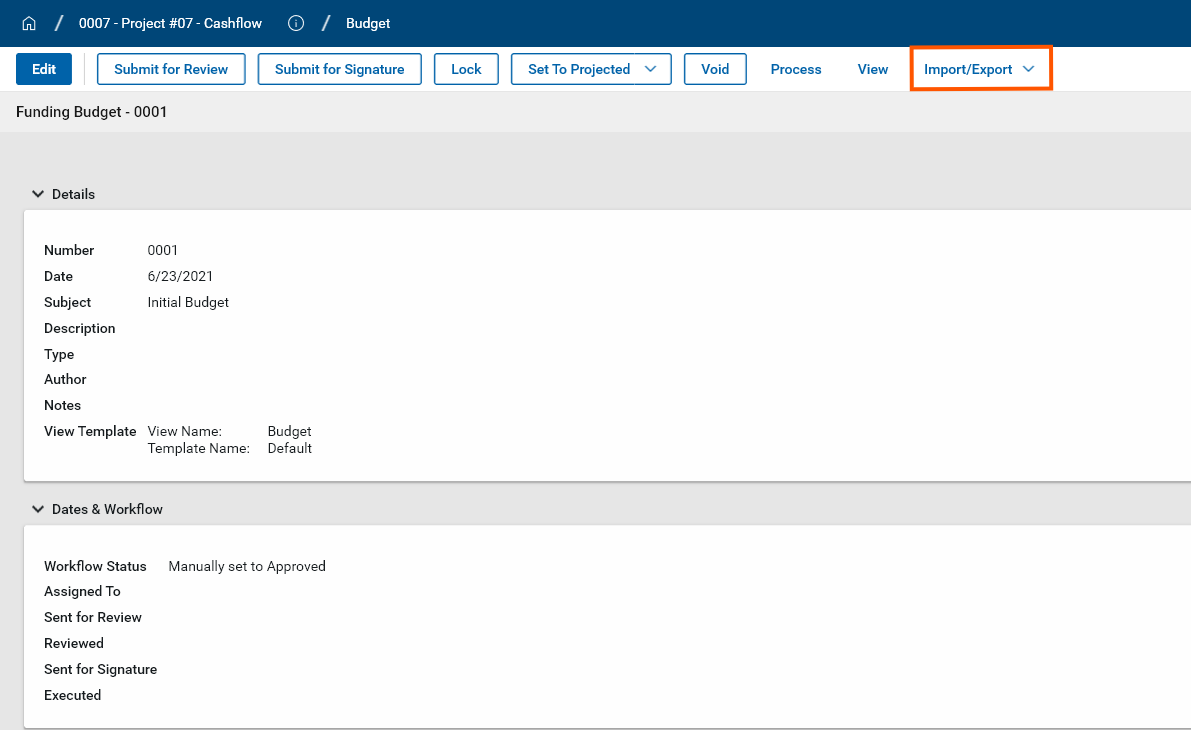Click the Edit button

44,69
